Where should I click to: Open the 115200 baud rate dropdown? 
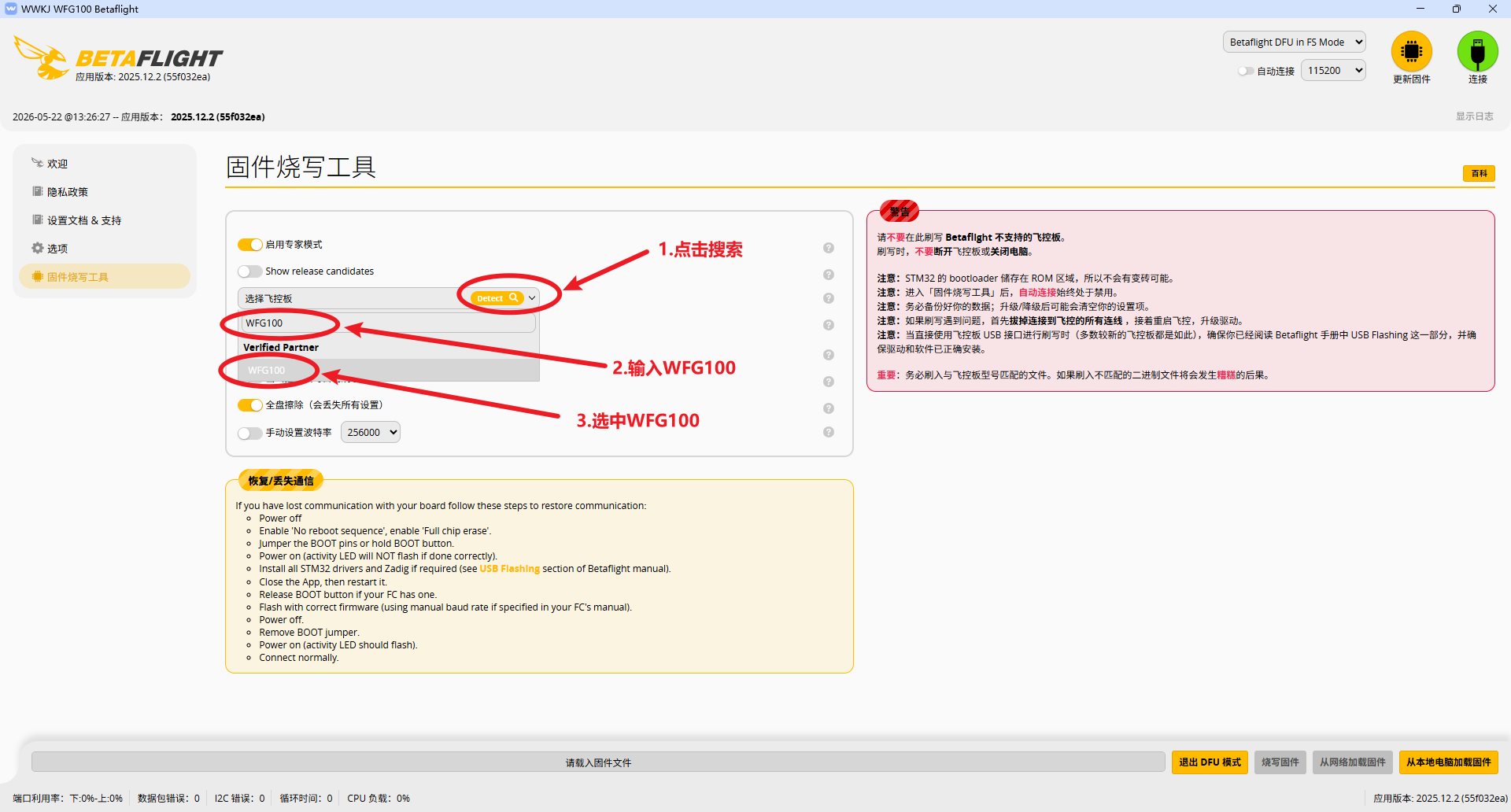pos(1333,71)
